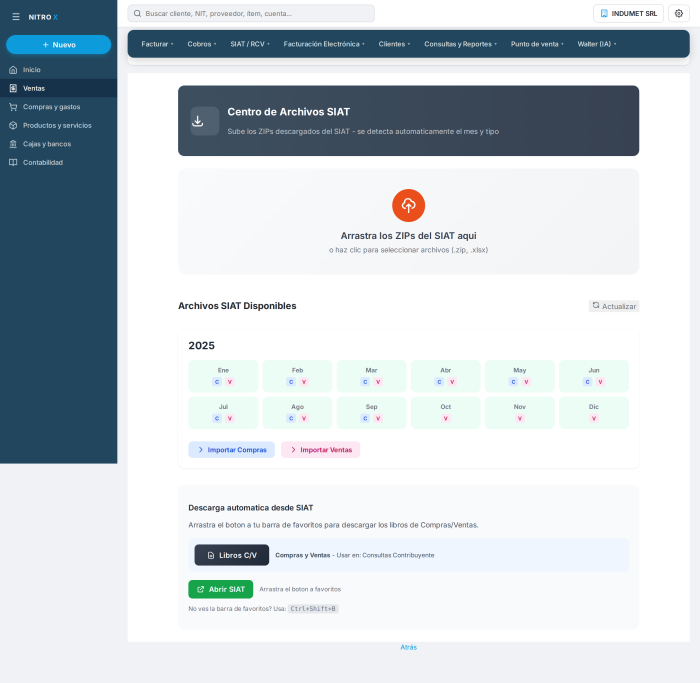Click the Contabilidad book icon
Viewport: 700px width, 683px height.
[13, 162]
